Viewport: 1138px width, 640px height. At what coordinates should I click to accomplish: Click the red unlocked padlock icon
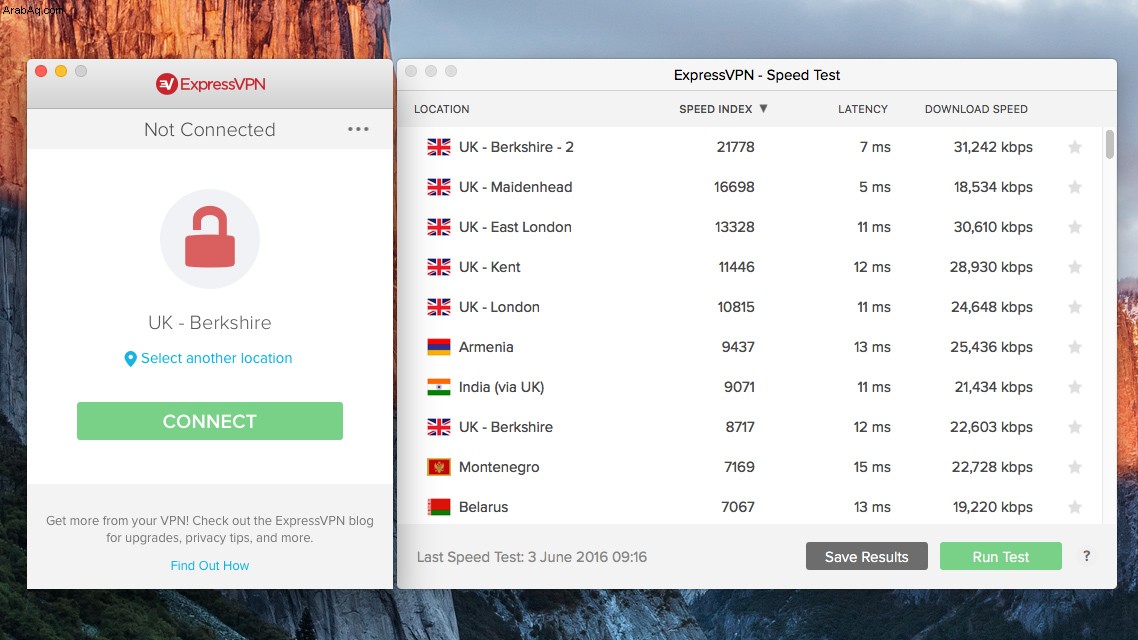pos(210,238)
